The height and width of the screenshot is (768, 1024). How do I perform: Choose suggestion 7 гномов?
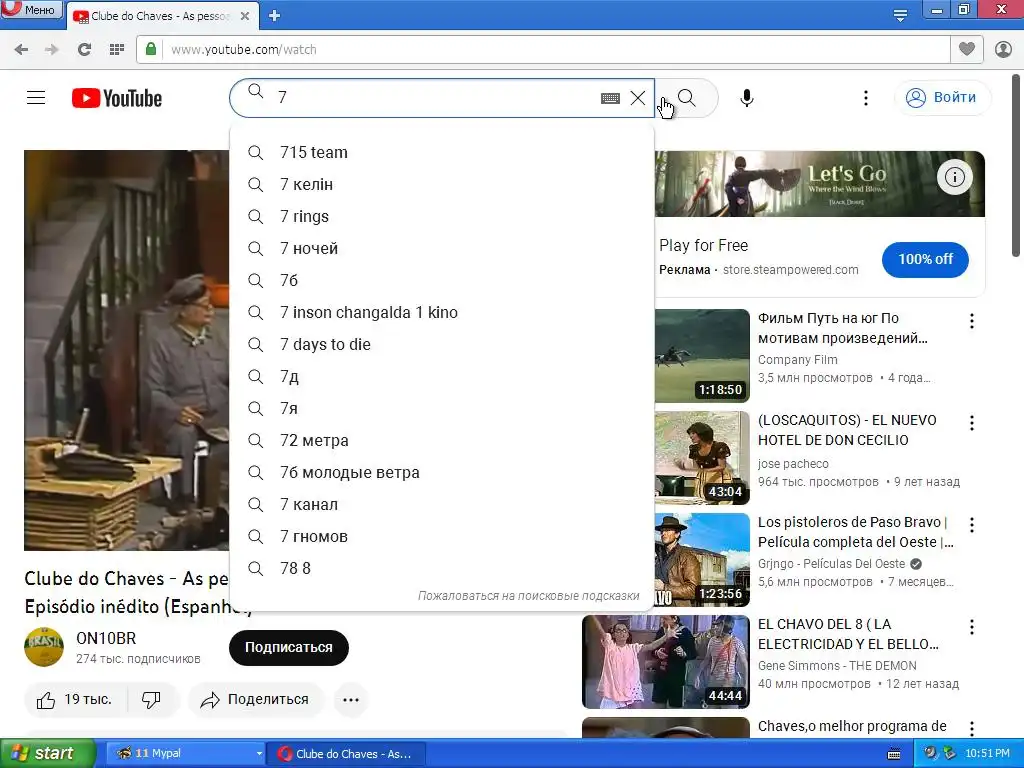click(x=441, y=536)
